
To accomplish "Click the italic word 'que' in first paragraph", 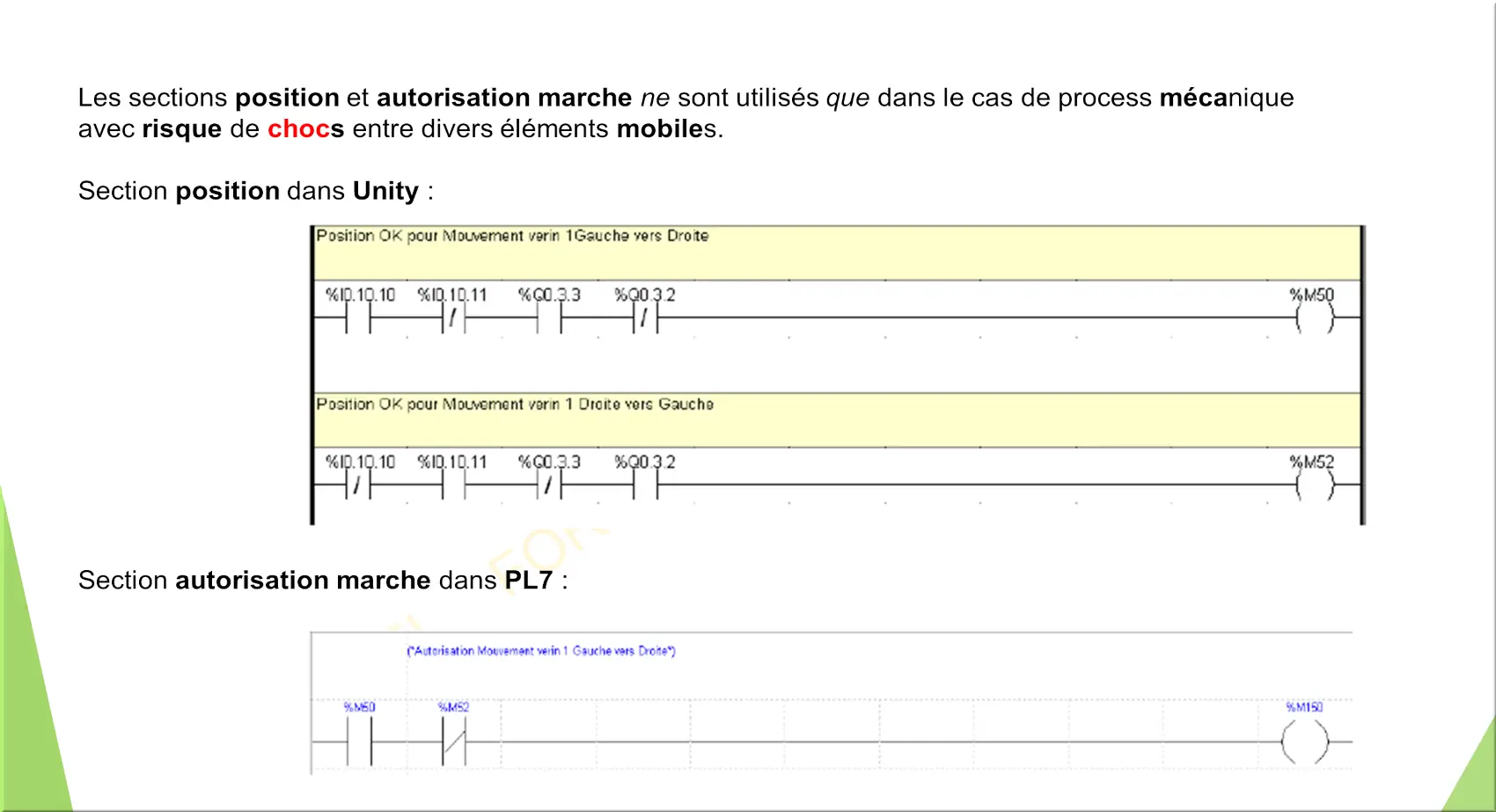I will 847,98.
